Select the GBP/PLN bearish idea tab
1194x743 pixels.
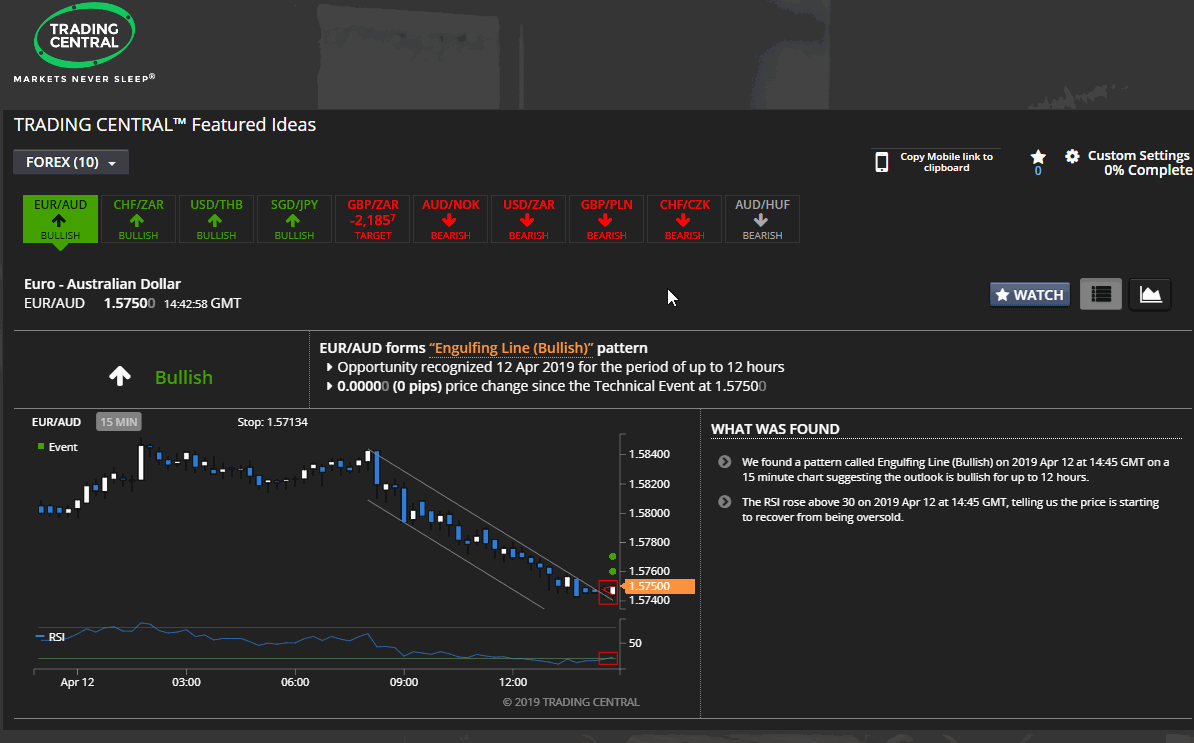tap(606, 219)
